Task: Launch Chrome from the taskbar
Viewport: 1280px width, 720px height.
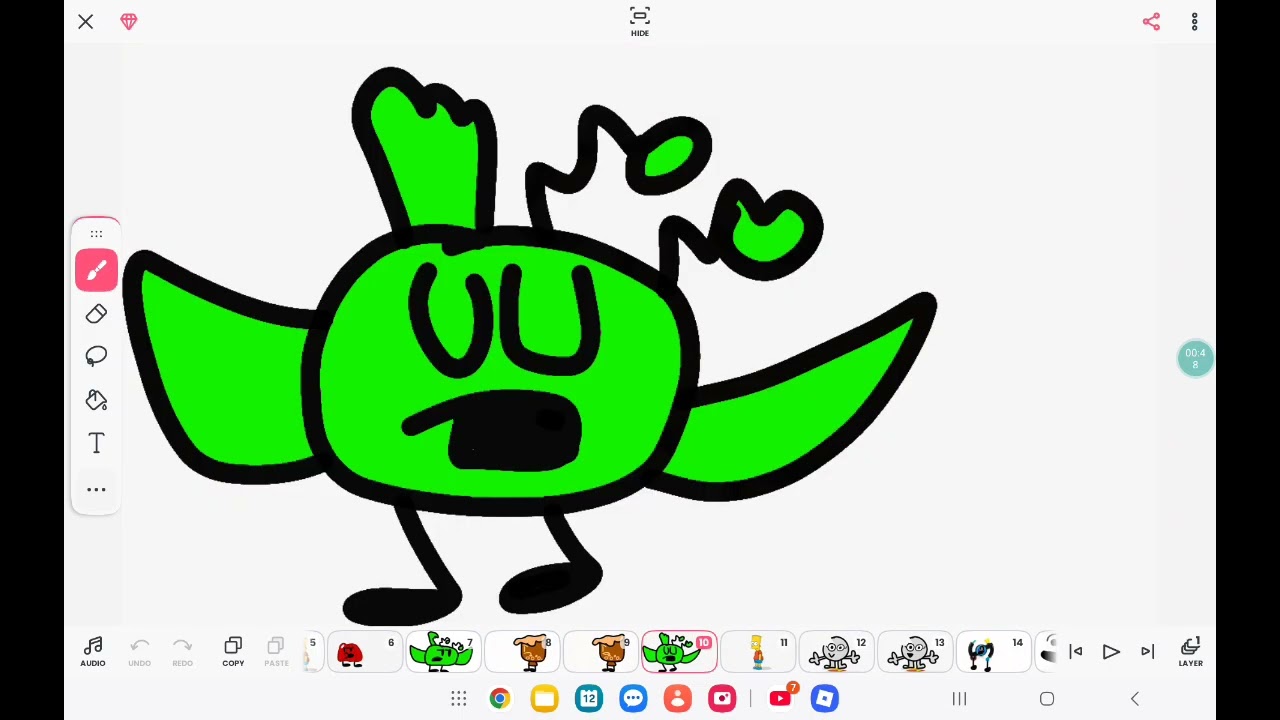Action: click(499, 698)
